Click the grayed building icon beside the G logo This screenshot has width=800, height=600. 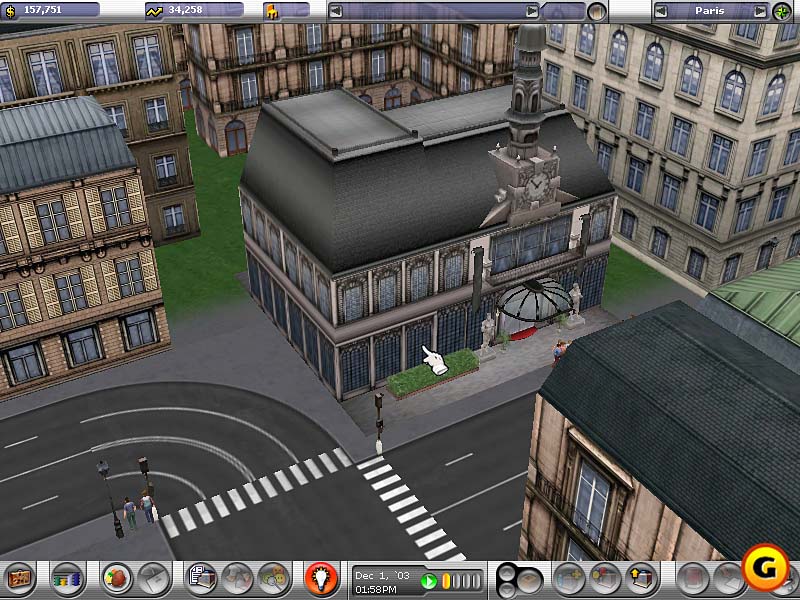tap(727, 579)
